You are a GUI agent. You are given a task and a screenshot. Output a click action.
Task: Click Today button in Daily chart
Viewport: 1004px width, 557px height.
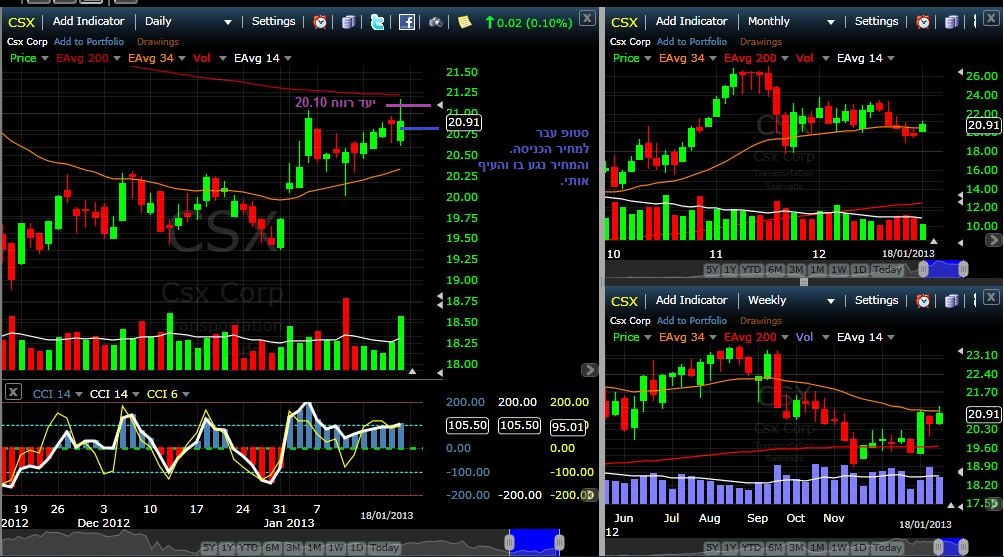384,548
